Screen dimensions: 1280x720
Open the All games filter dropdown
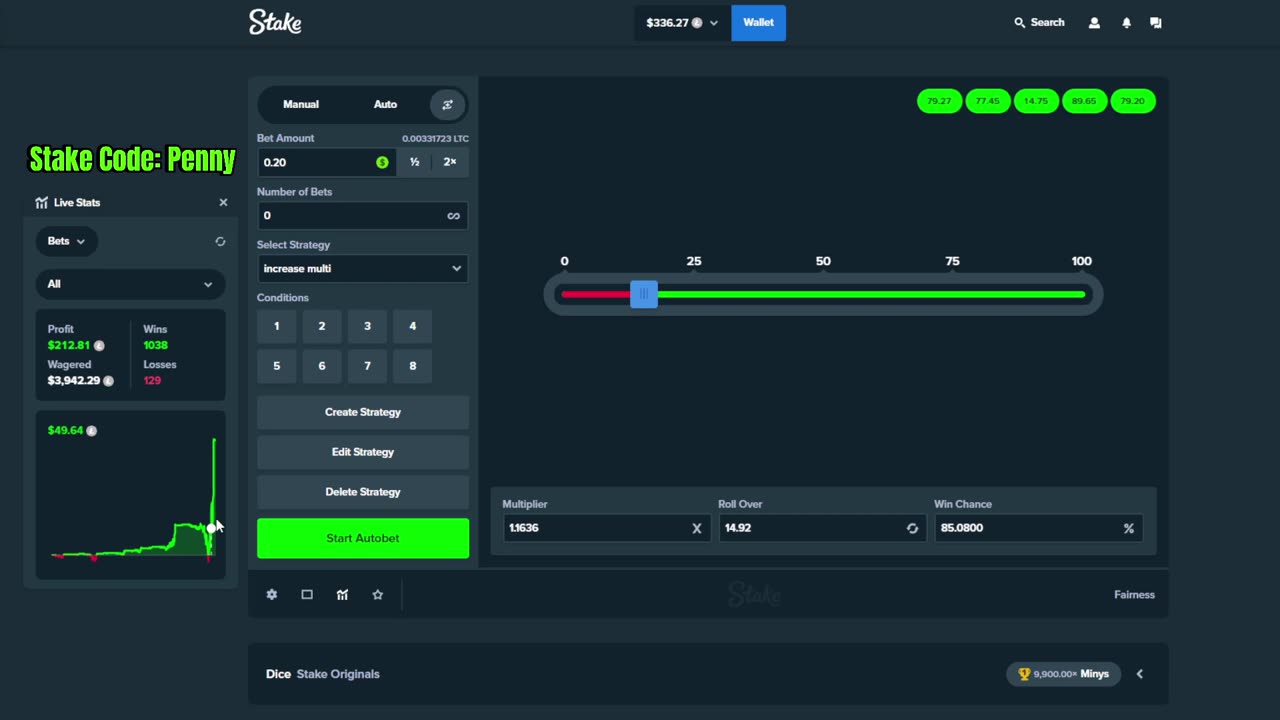point(130,284)
